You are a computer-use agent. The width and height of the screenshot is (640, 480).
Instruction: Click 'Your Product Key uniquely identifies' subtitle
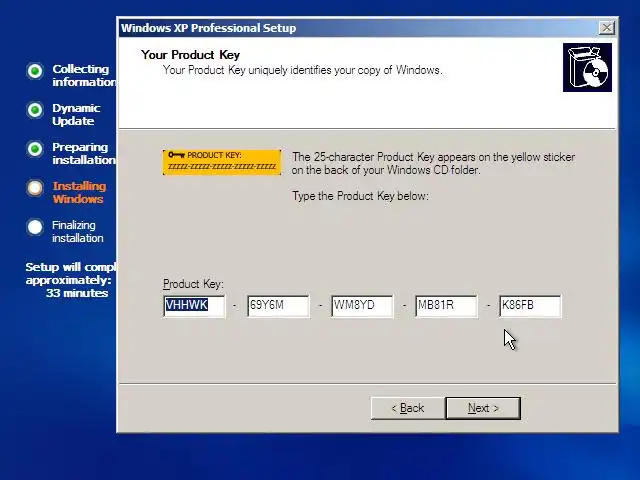[x=302, y=70]
